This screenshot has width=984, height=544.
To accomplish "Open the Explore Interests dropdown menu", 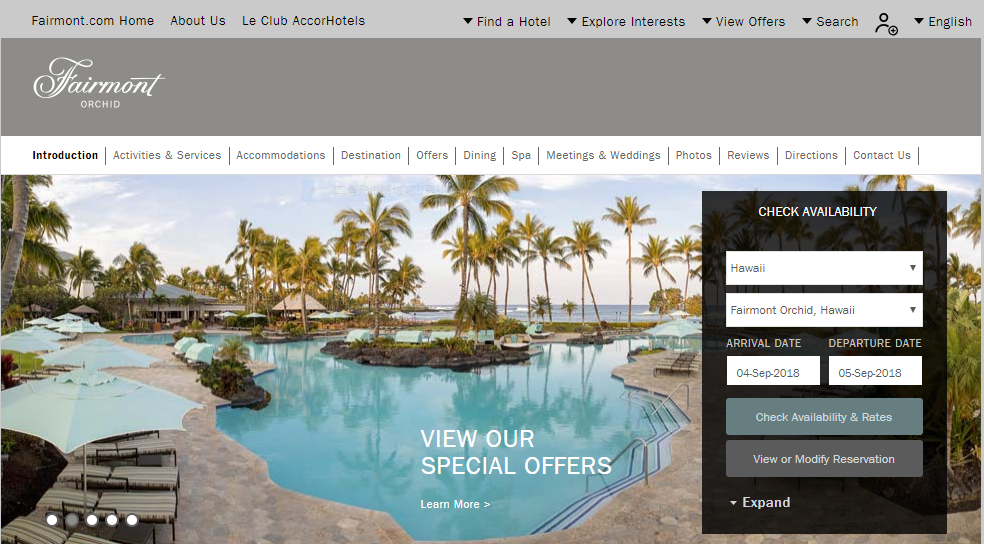I will tap(626, 21).
